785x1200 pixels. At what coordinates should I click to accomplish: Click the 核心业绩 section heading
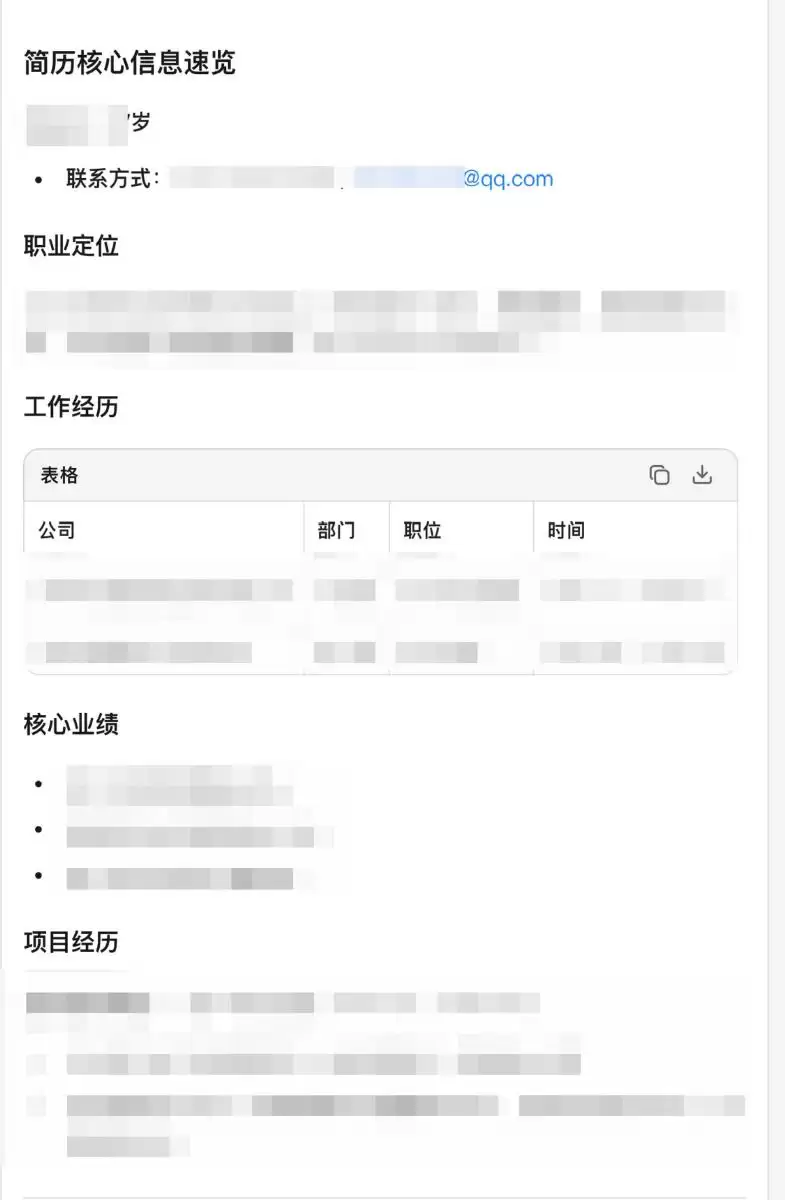(x=71, y=725)
